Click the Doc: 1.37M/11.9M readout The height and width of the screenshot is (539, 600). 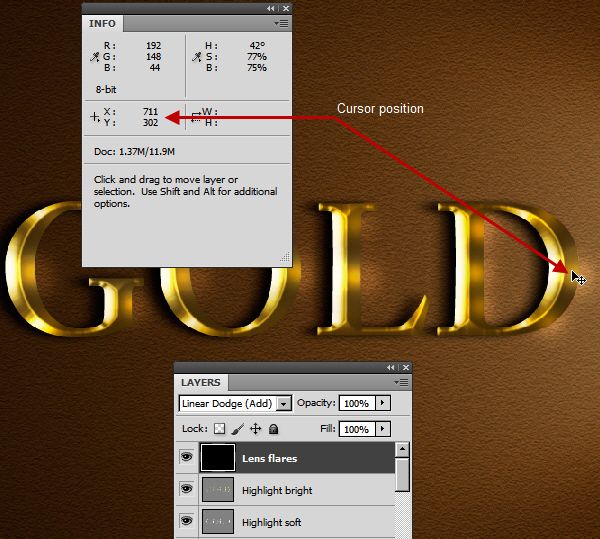pos(134,152)
